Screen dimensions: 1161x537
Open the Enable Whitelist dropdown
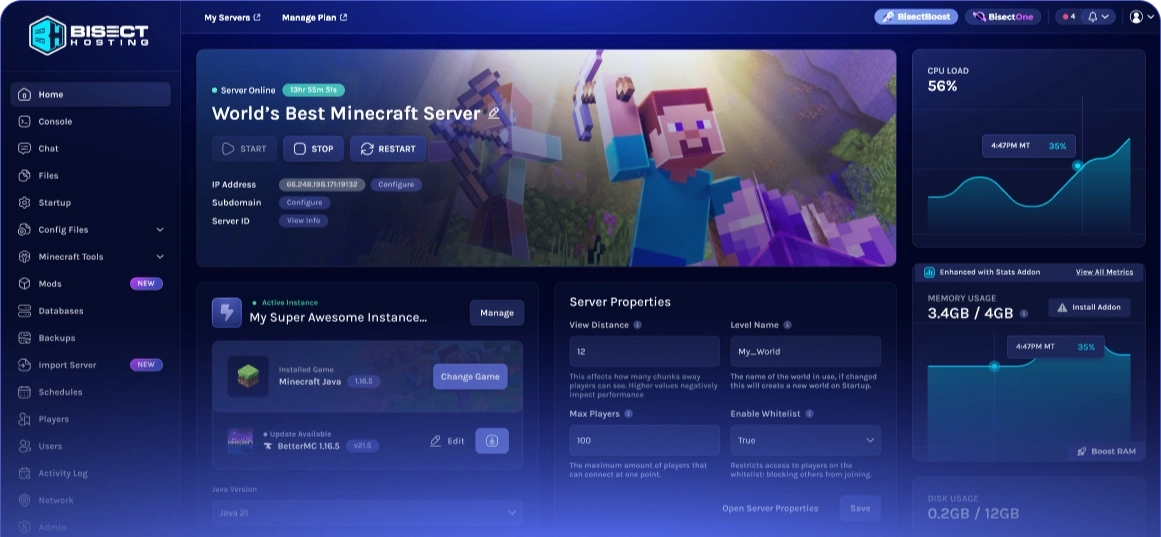pyautogui.click(x=806, y=440)
